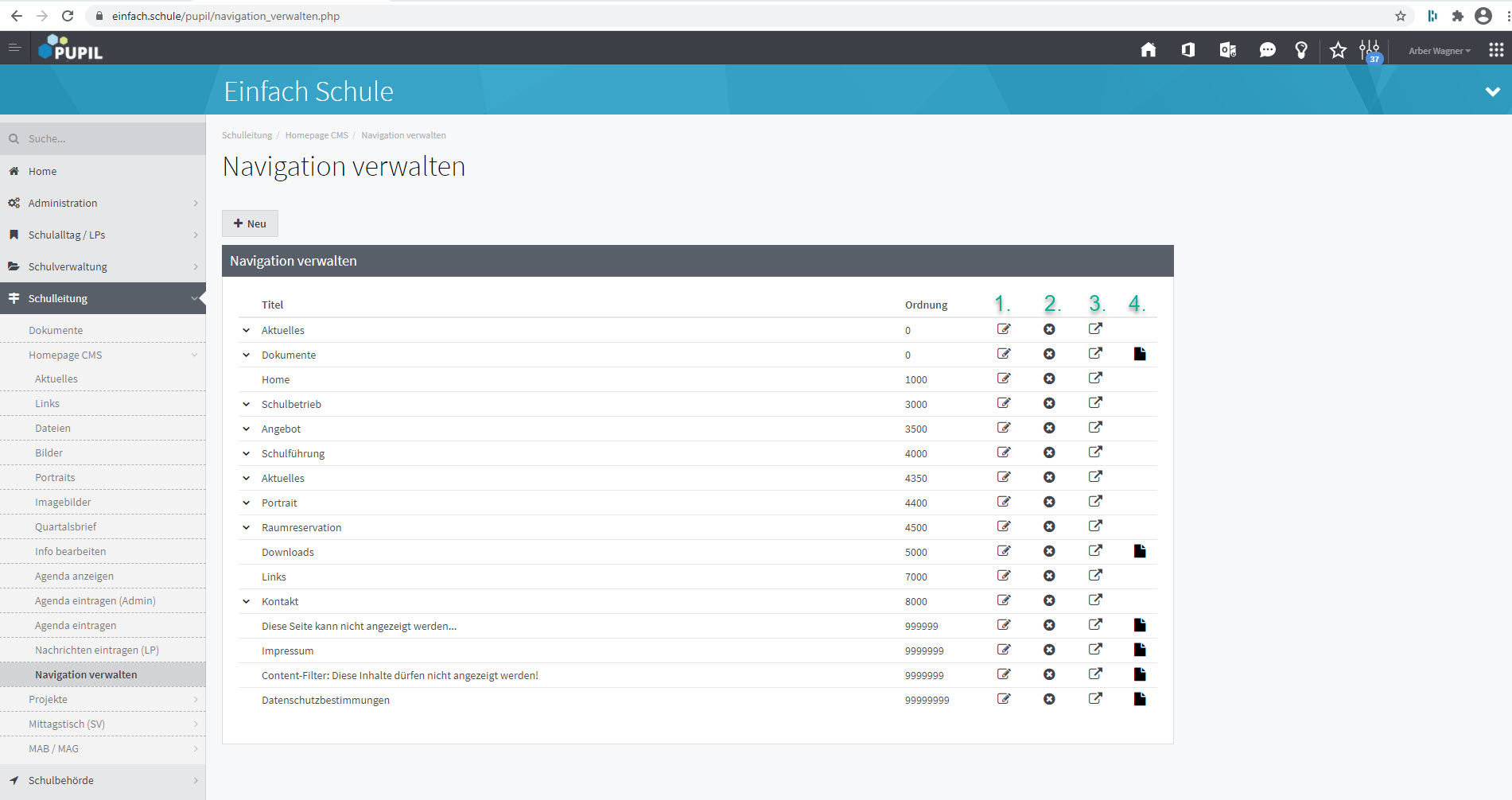Click the star favorites icon in top bar
This screenshot has width=1512, height=800.
coord(1338,50)
